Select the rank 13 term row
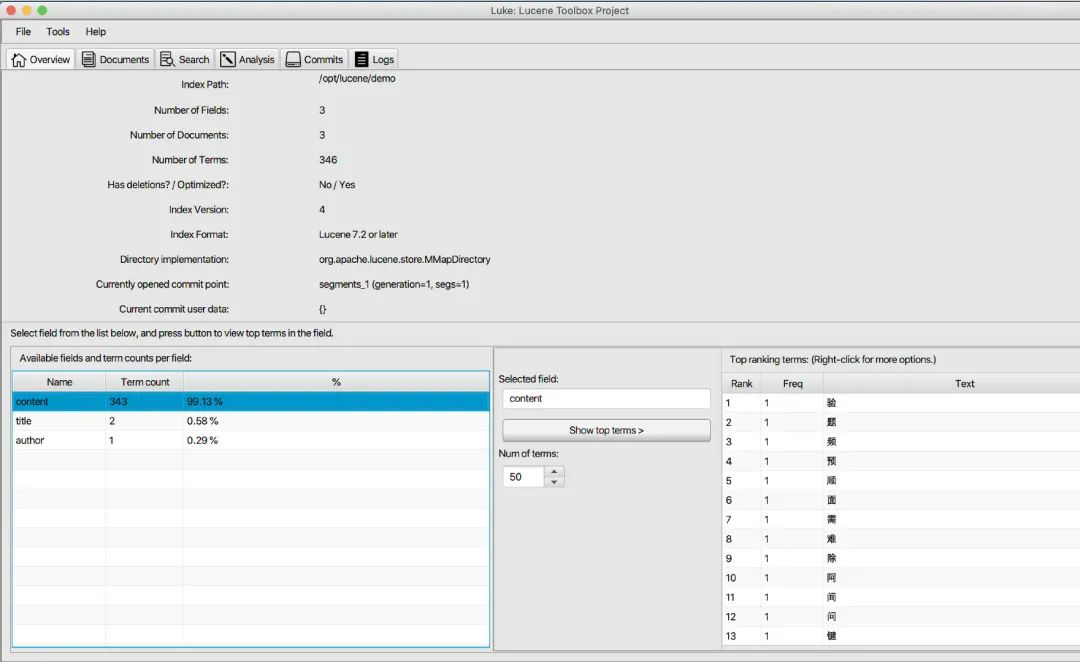Viewport: 1080px width, 662px height. click(x=901, y=636)
